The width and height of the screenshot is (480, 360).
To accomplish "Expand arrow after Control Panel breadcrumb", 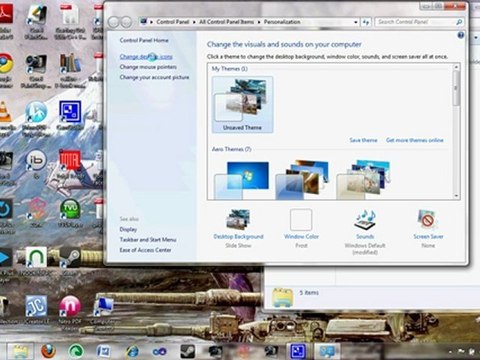I will 194,22.
